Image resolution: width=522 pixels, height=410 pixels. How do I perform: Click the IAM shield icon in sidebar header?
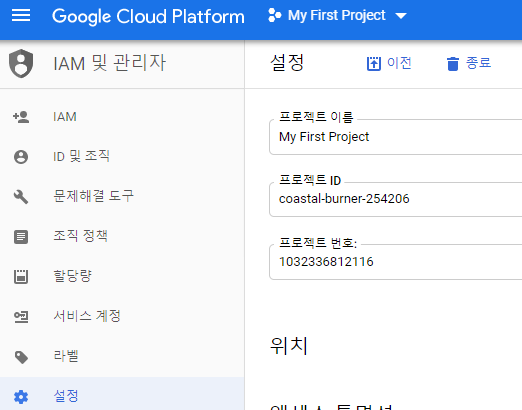pos(21,63)
